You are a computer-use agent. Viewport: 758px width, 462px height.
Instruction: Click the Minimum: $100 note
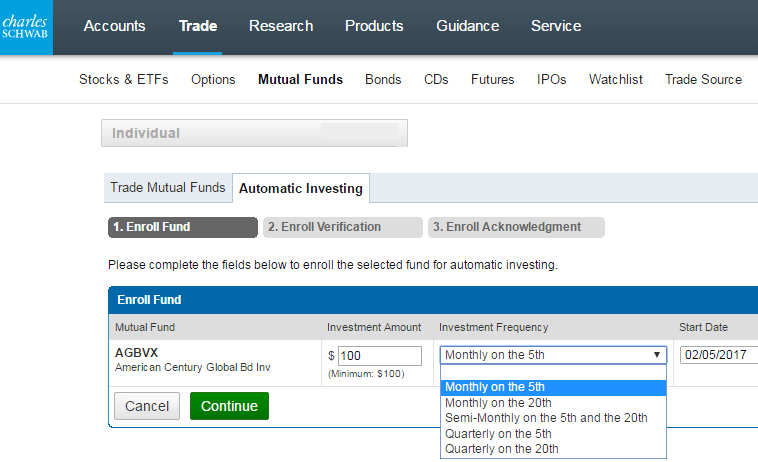click(x=366, y=374)
